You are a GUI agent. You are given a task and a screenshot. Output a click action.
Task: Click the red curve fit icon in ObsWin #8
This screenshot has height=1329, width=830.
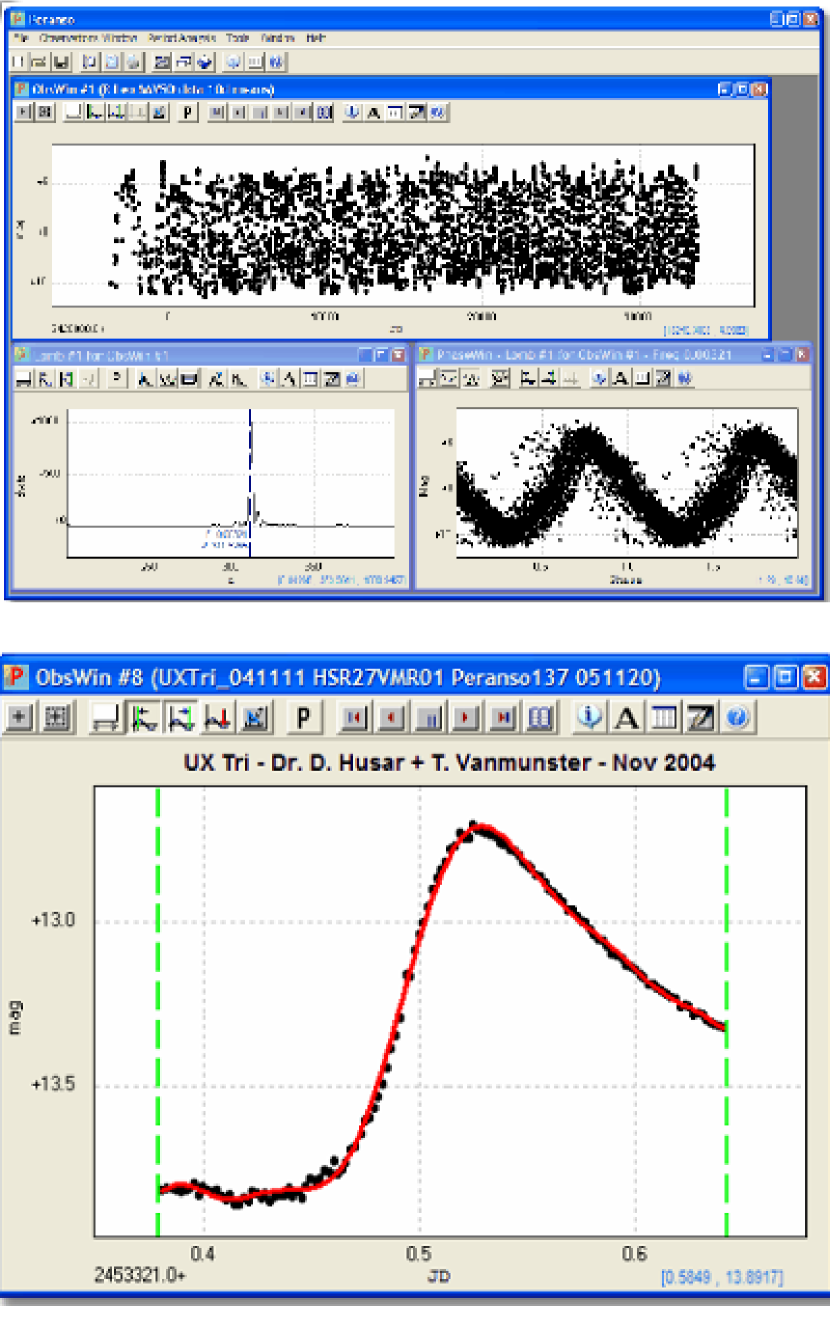click(x=217, y=717)
